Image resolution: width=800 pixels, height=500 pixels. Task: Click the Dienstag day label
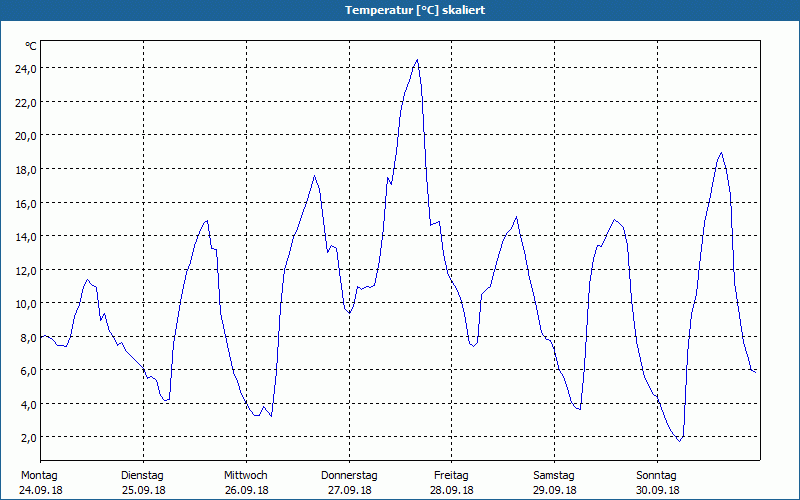pyautogui.click(x=142, y=476)
